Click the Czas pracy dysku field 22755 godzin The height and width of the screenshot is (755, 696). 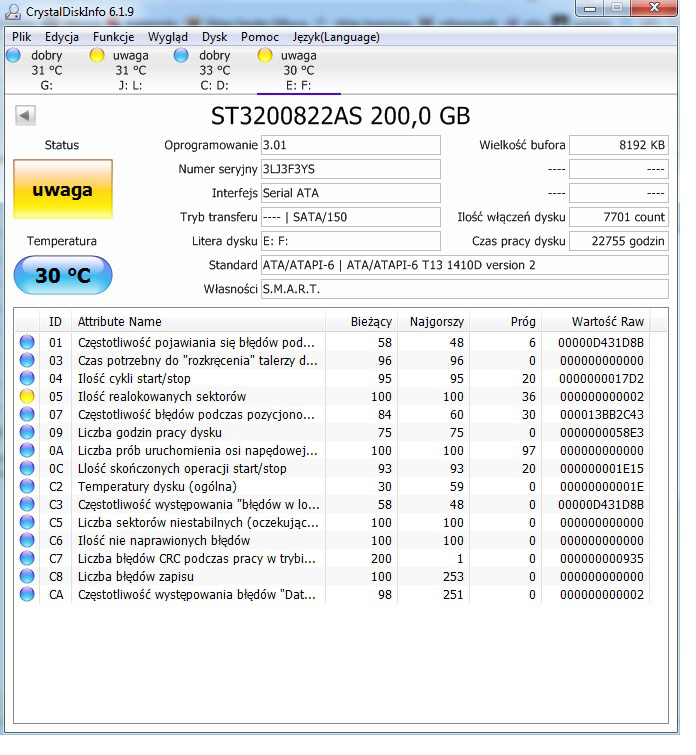point(619,241)
